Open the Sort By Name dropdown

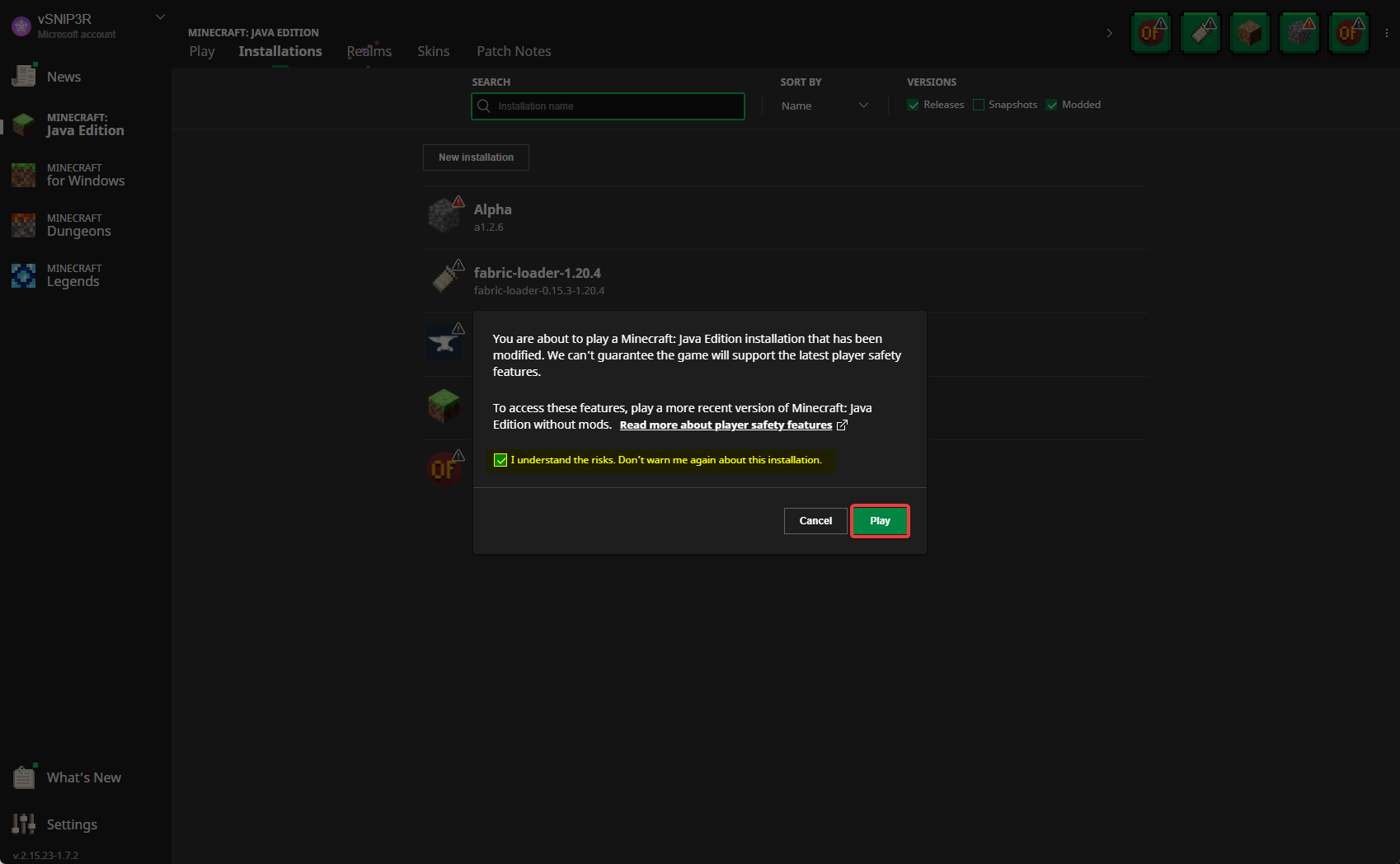coord(823,106)
